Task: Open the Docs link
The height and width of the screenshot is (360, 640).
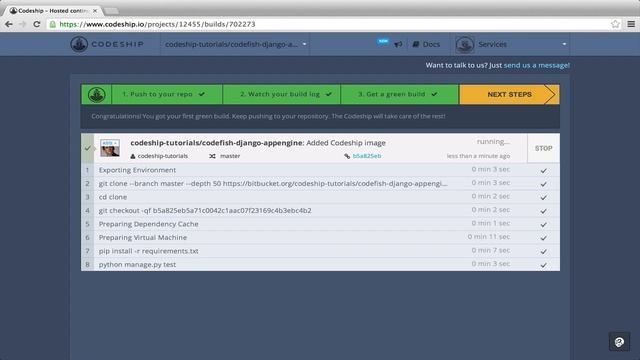Action: (x=426, y=44)
